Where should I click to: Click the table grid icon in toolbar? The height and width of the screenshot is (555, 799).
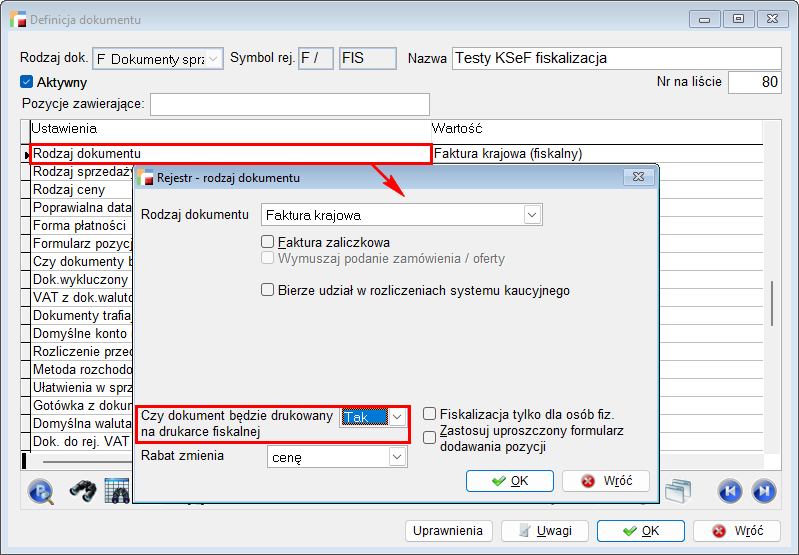(x=118, y=490)
